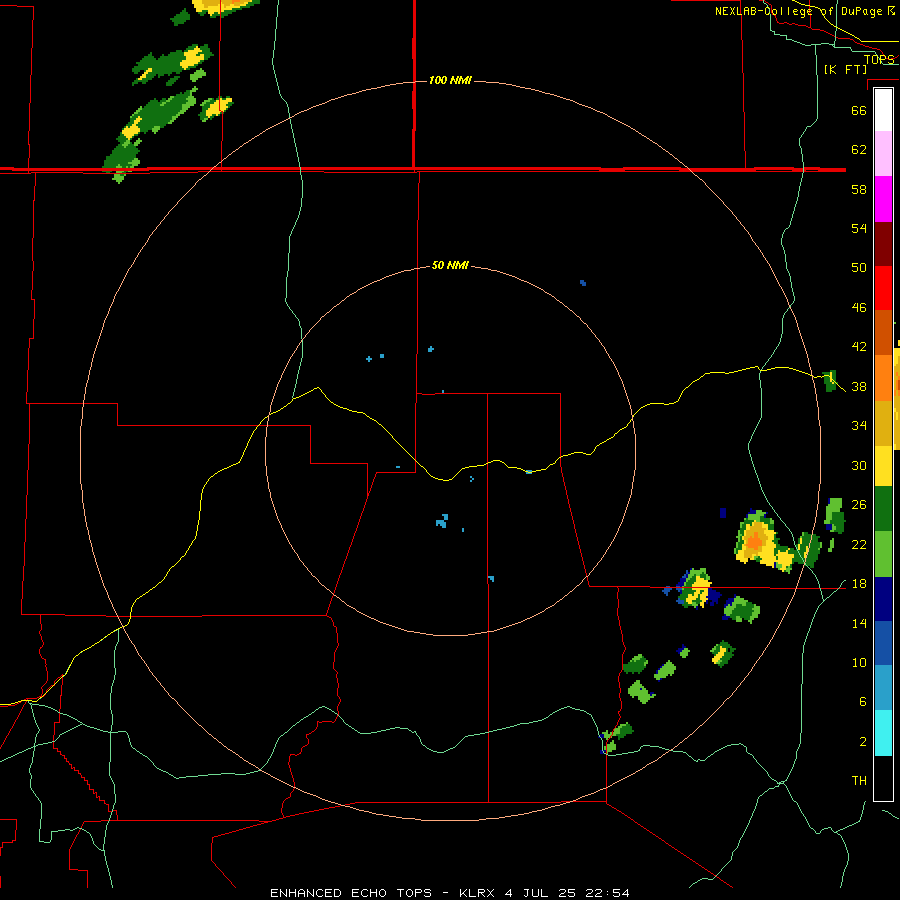This screenshot has height=900, width=900.
Task: Select the "50" value in the legend
Action: [859, 268]
